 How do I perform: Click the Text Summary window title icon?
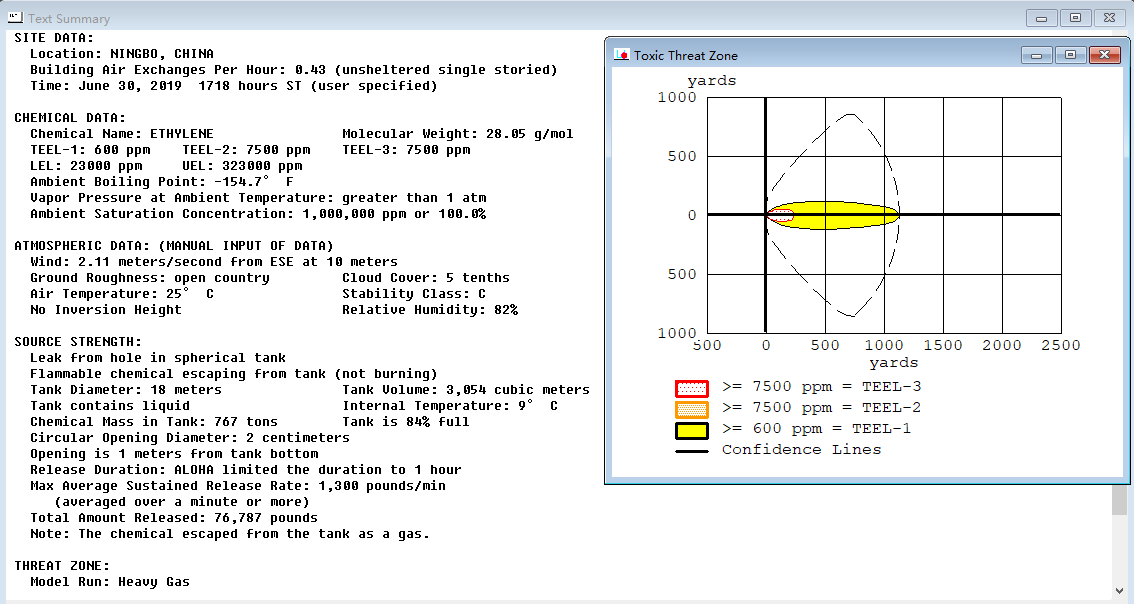(15, 17)
